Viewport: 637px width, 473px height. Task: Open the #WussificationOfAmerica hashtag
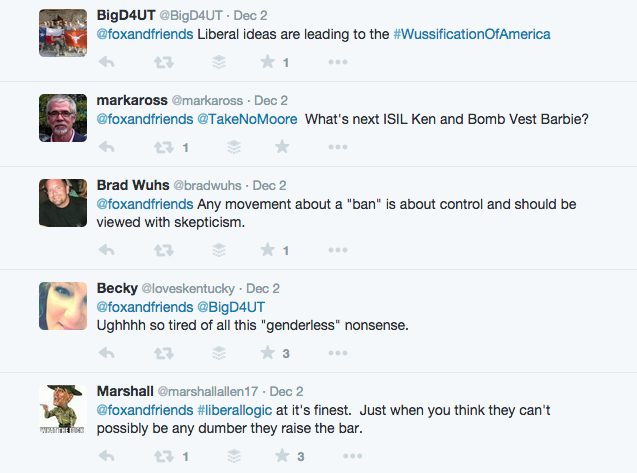pos(472,34)
